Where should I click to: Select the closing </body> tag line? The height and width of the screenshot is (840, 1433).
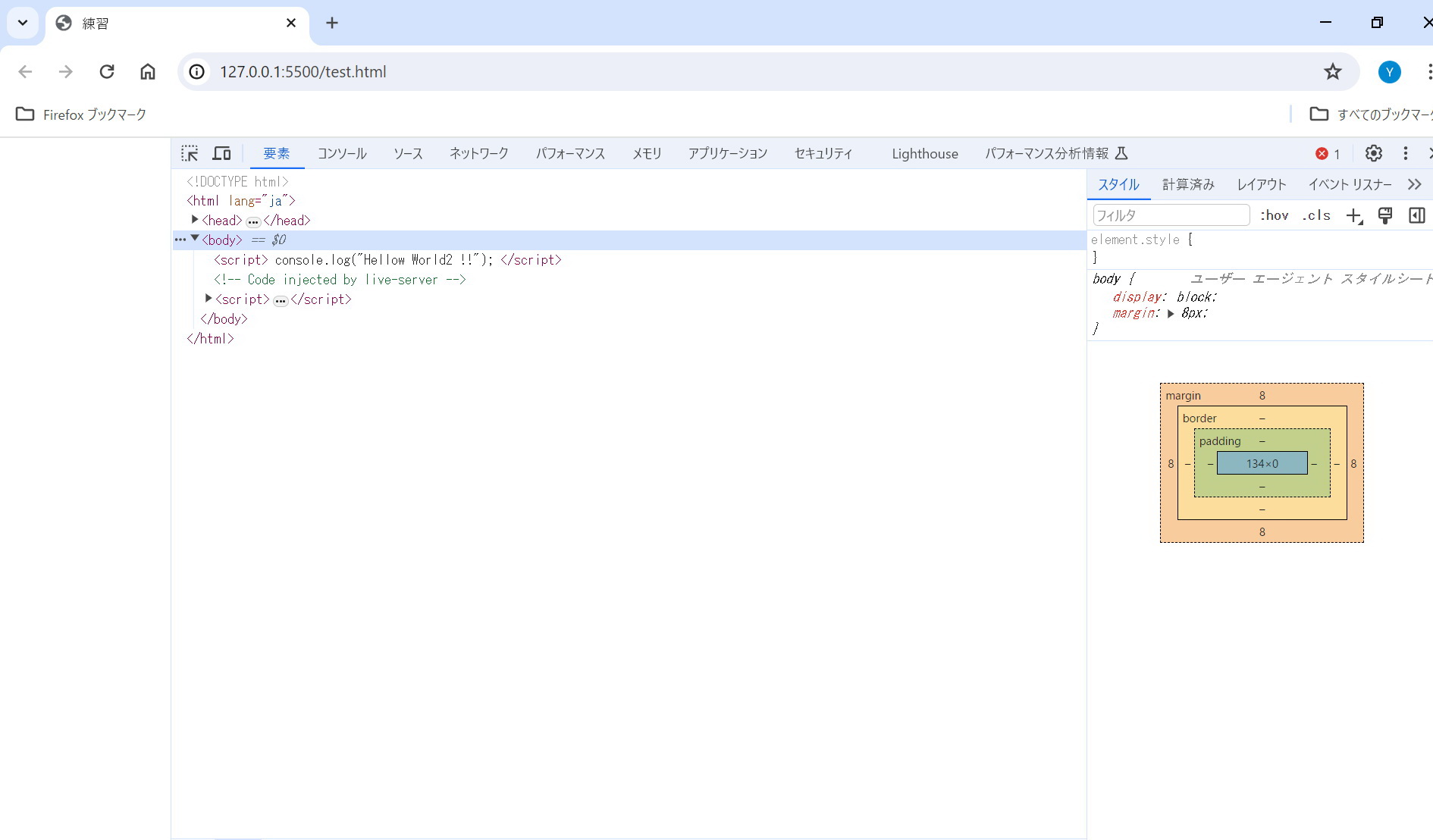pos(224,319)
